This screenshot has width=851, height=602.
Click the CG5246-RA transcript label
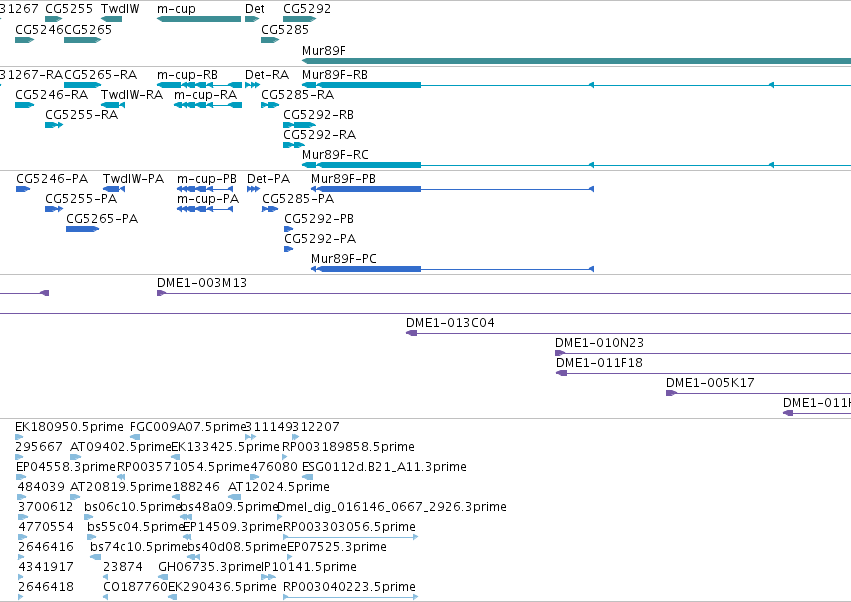click(52, 94)
